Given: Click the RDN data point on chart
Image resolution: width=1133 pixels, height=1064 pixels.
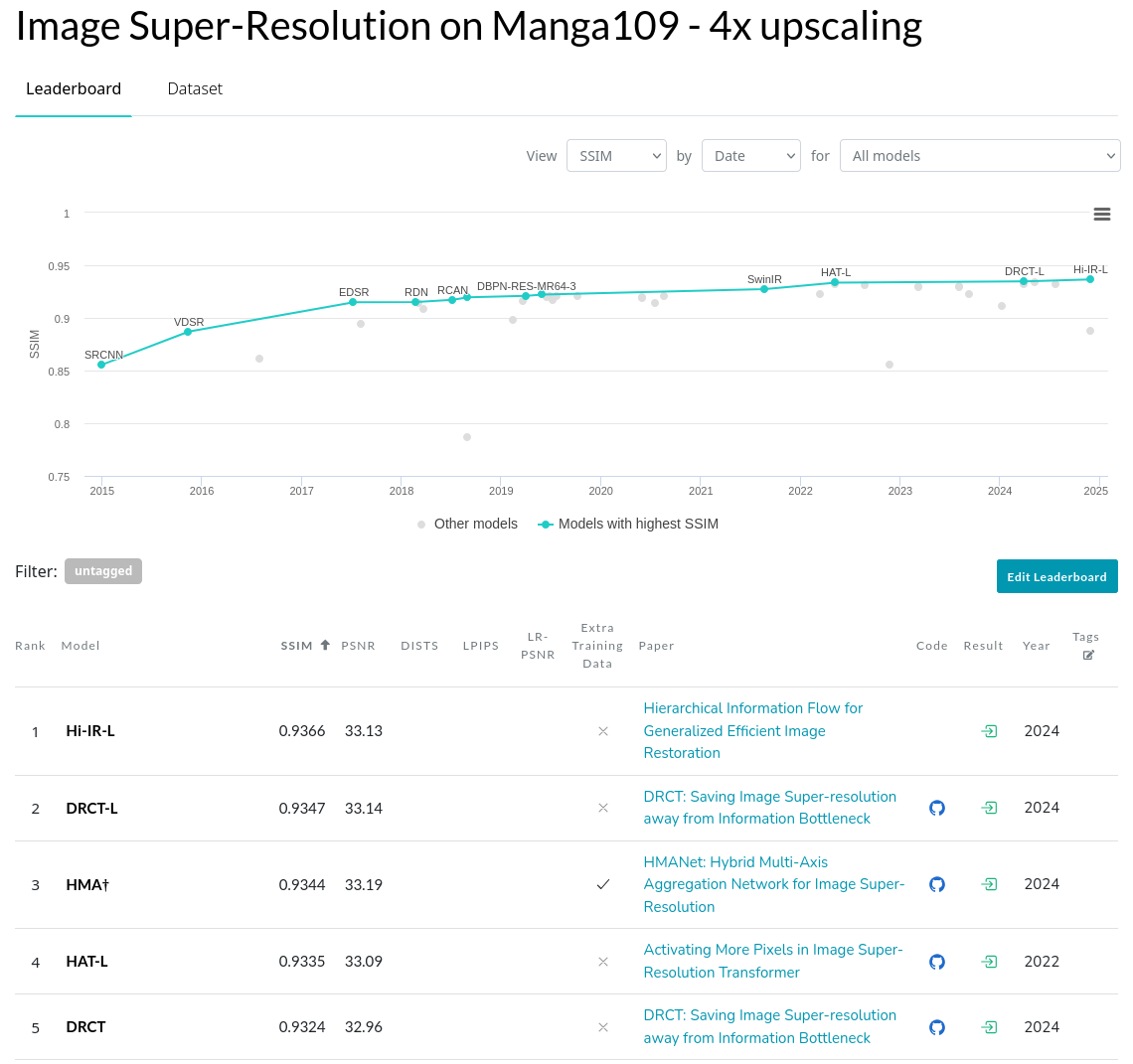Looking at the screenshot, I should click(x=415, y=302).
